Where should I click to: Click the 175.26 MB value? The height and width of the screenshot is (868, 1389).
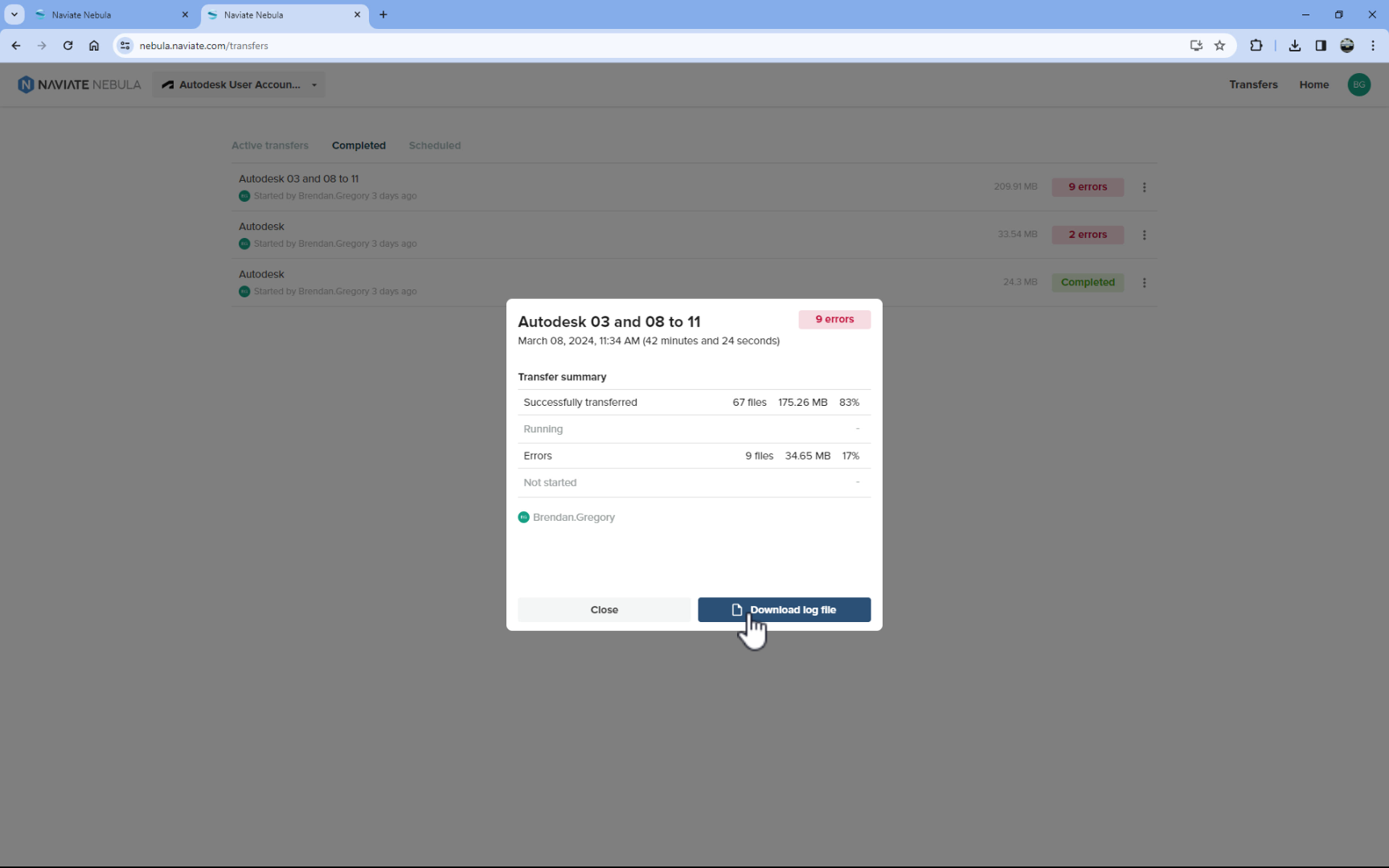tap(802, 402)
